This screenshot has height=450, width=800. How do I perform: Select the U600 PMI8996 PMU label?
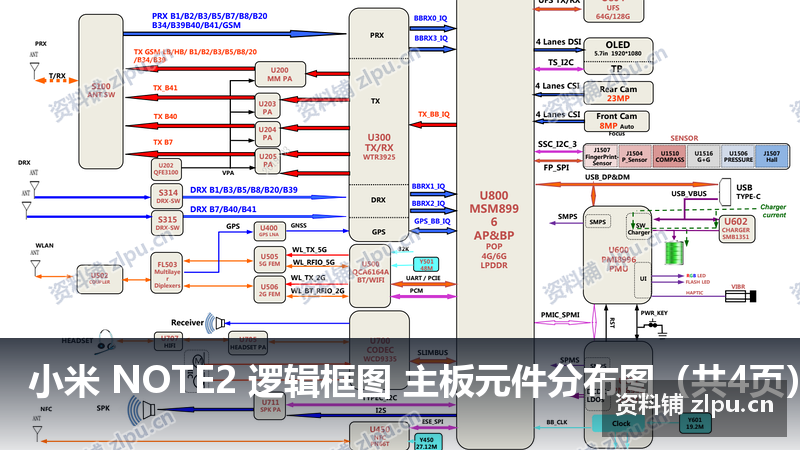(618, 259)
